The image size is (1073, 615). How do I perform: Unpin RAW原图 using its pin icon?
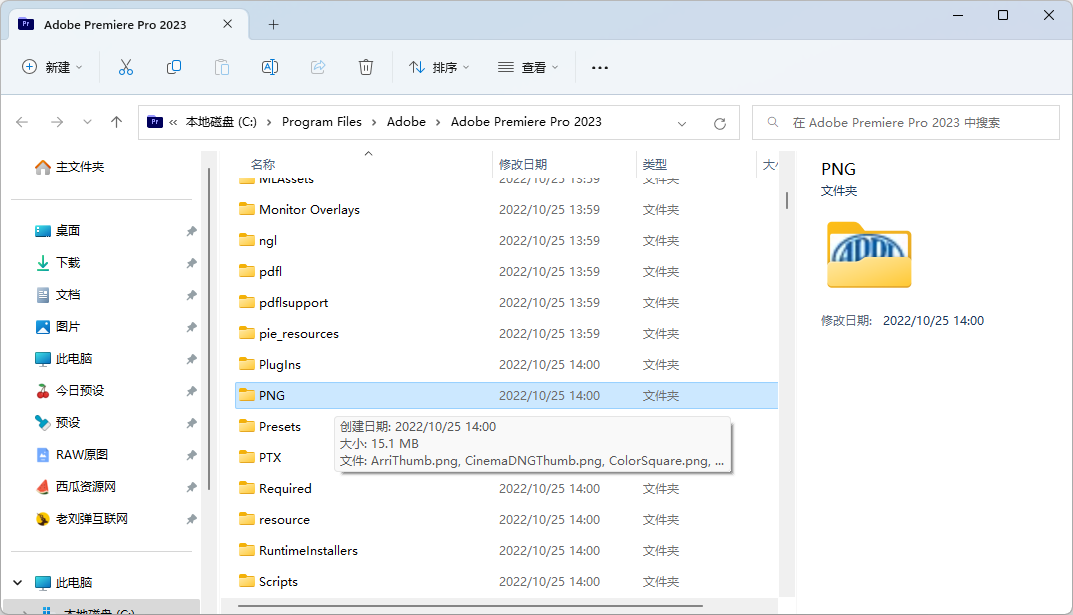[x=192, y=456]
